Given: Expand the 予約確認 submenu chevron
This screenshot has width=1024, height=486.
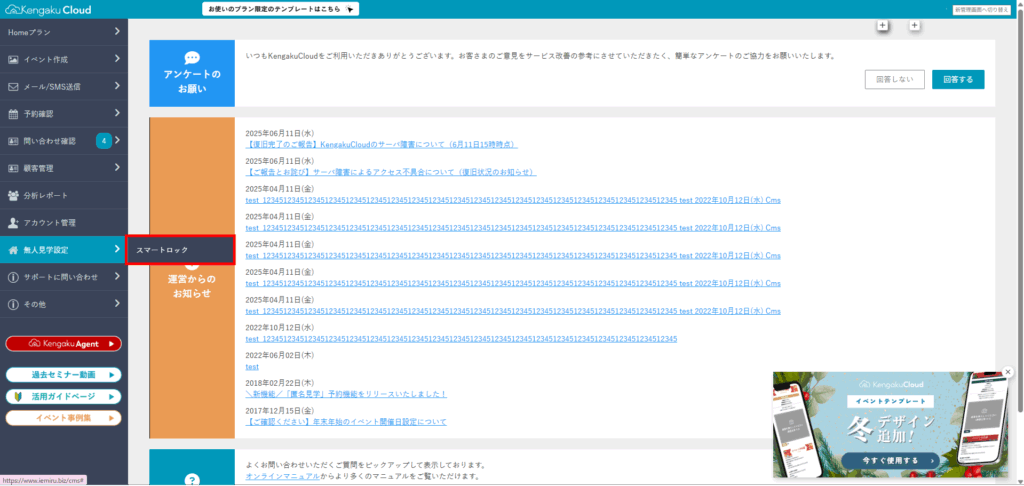Looking at the screenshot, I should [117, 113].
